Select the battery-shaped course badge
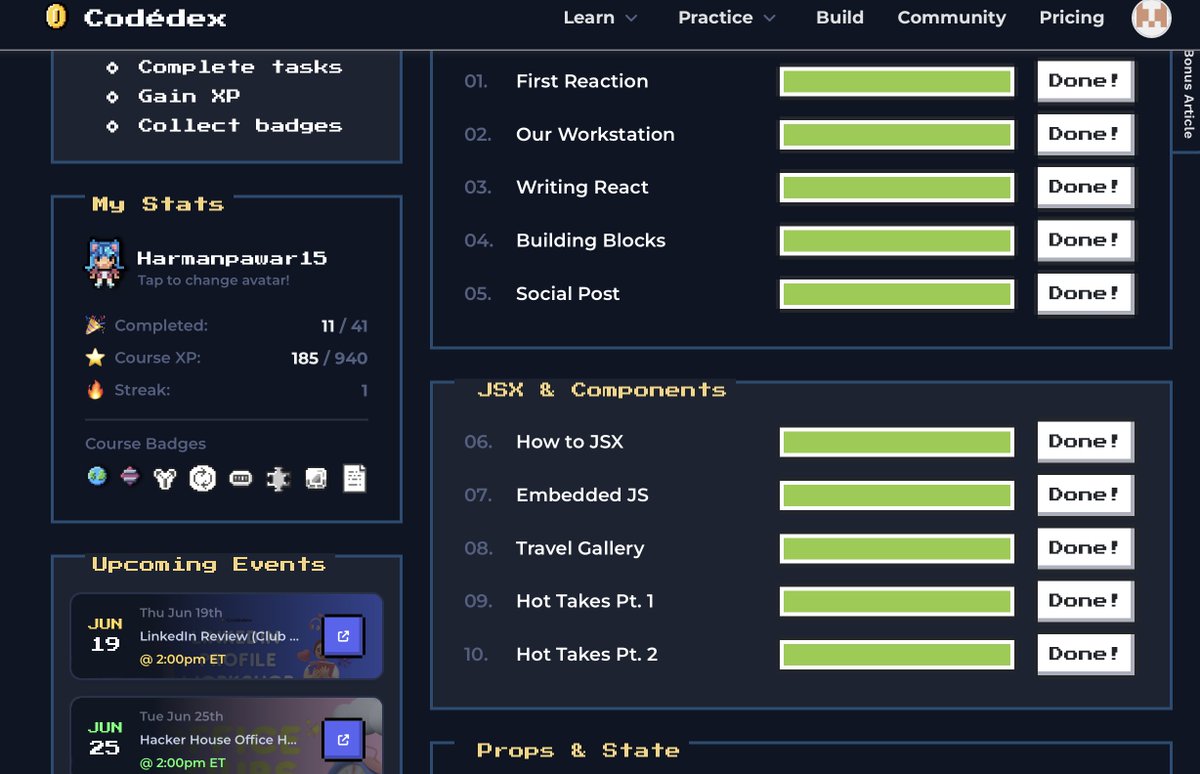Image resolution: width=1200 pixels, height=774 pixels. pos(241,479)
